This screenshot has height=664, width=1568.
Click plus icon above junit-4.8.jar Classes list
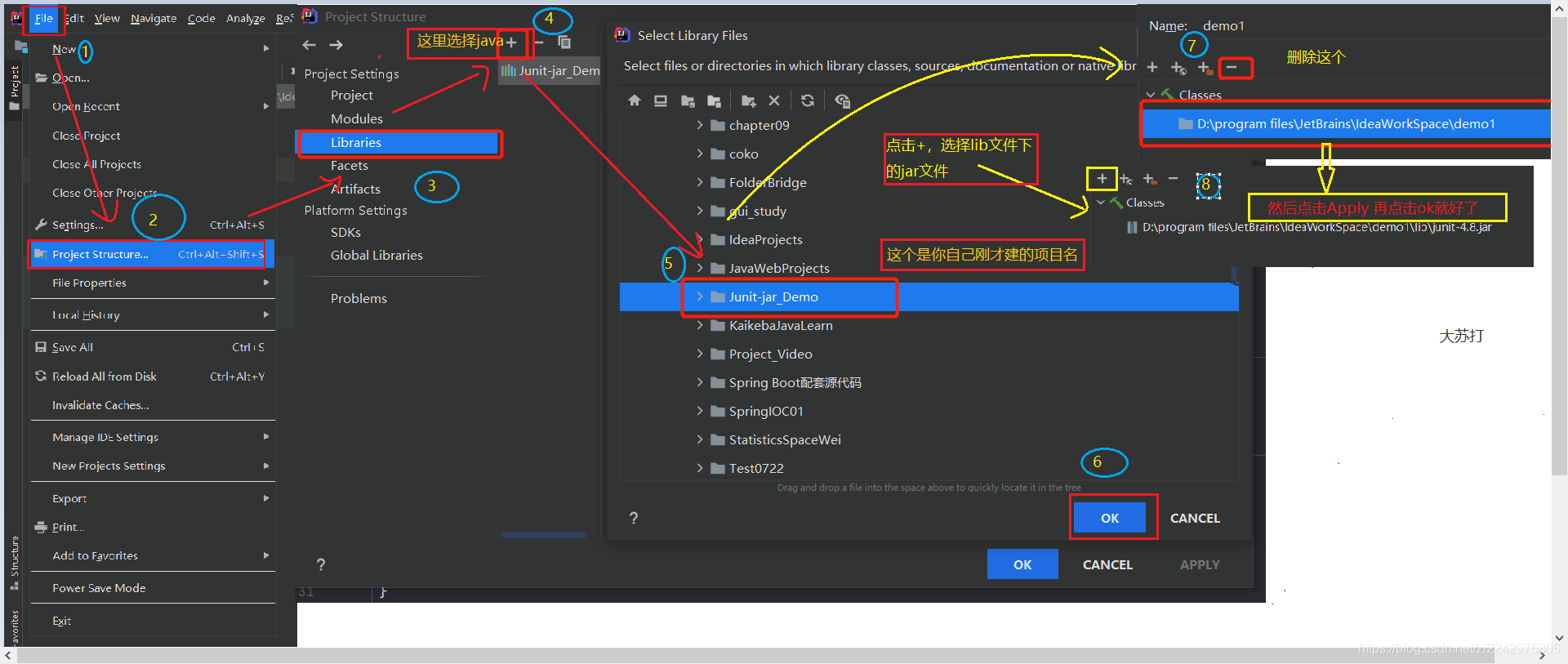tap(1102, 178)
